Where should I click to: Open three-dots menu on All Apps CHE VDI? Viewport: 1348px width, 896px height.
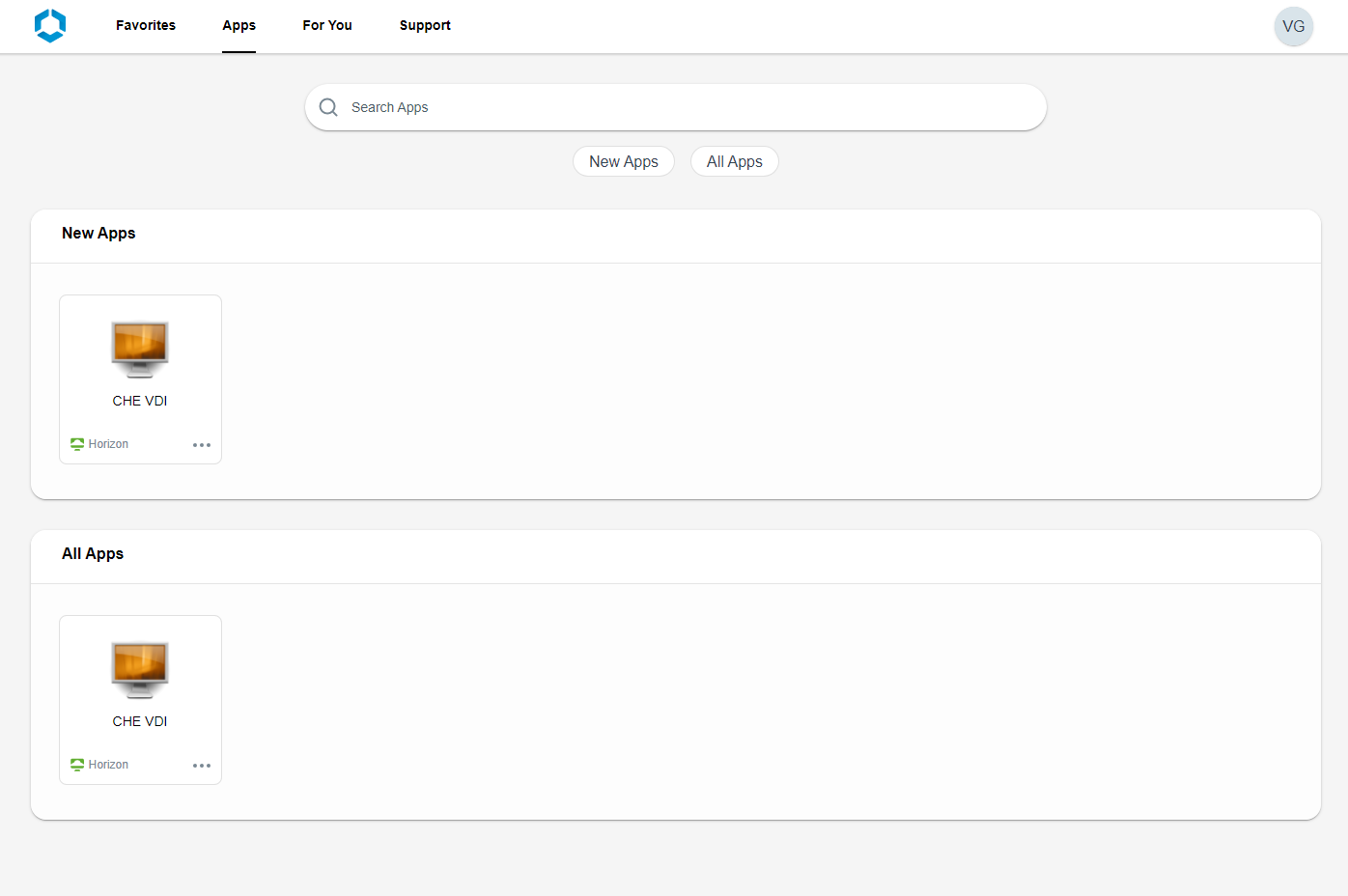click(202, 766)
